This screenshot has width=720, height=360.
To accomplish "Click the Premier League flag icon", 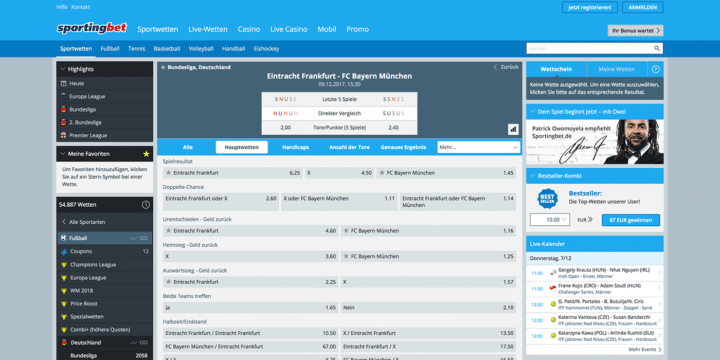I will 63,135.
